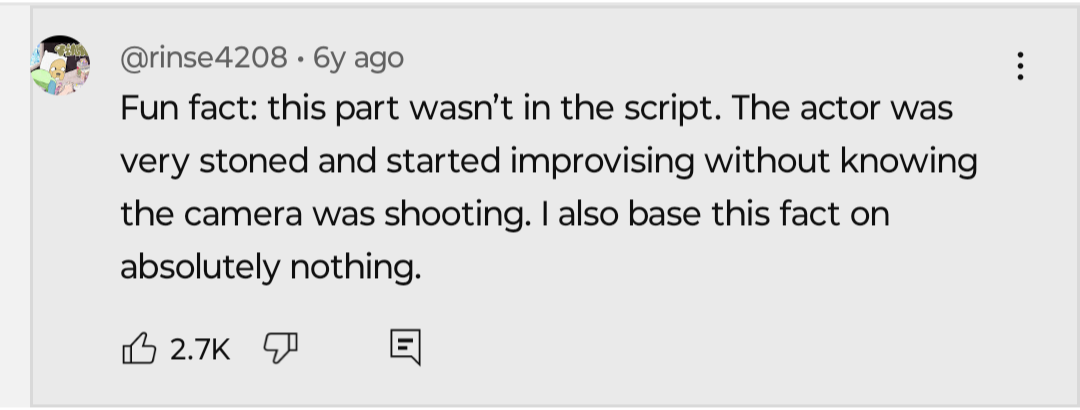Open replies using the comment bubble icon
The height and width of the screenshot is (410, 1080).
tap(404, 348)
